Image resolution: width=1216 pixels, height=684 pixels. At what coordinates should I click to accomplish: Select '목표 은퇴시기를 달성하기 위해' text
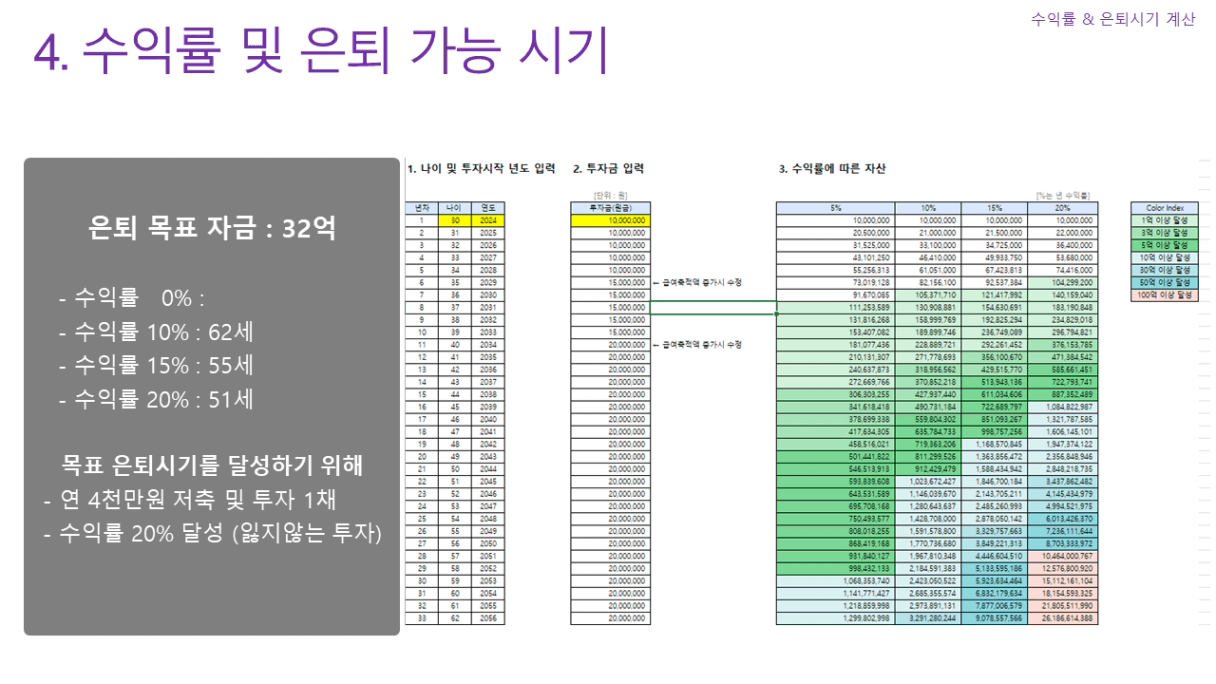tap(212, 465)
